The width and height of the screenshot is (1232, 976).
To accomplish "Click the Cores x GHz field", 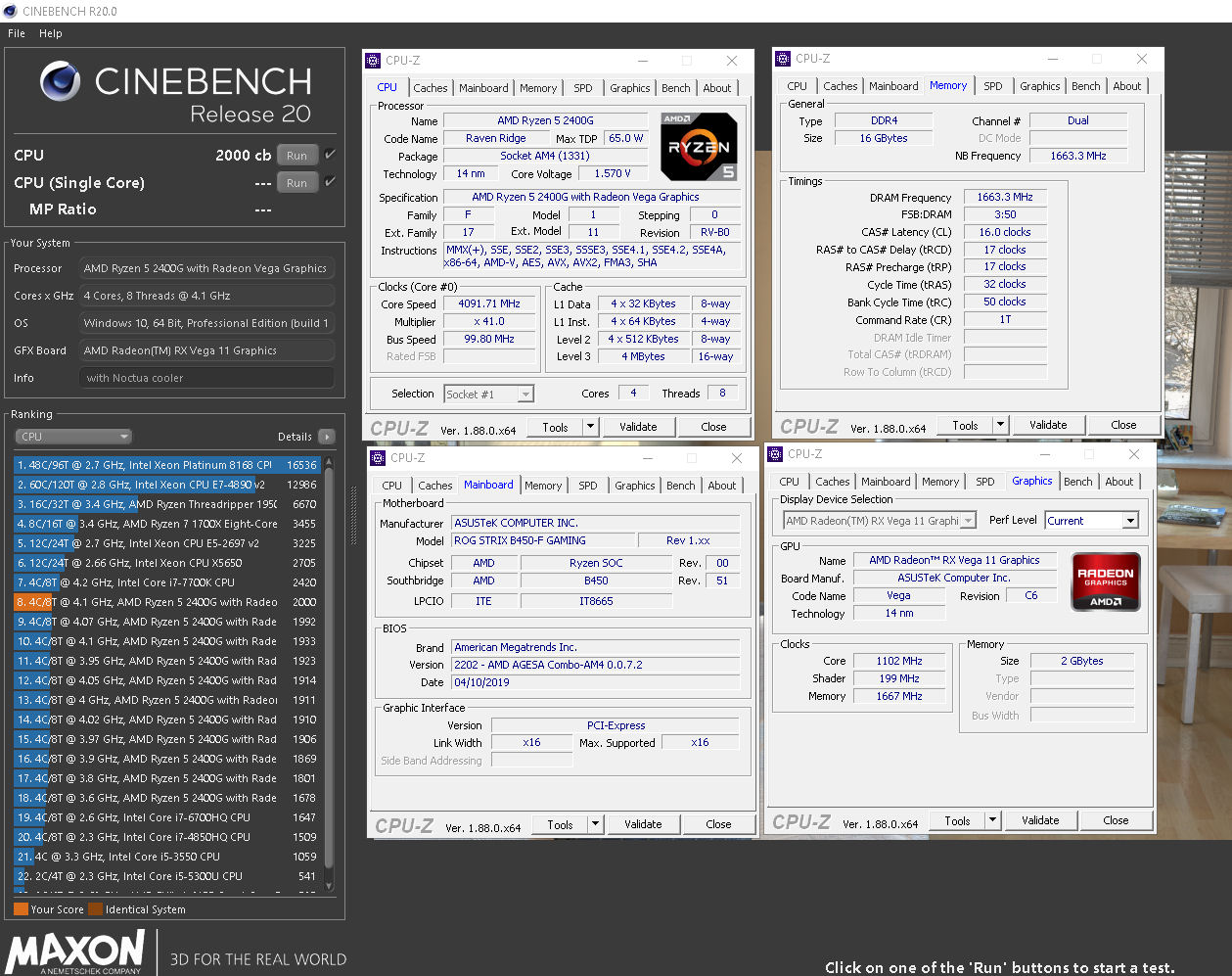I will [x=206, y=296].
